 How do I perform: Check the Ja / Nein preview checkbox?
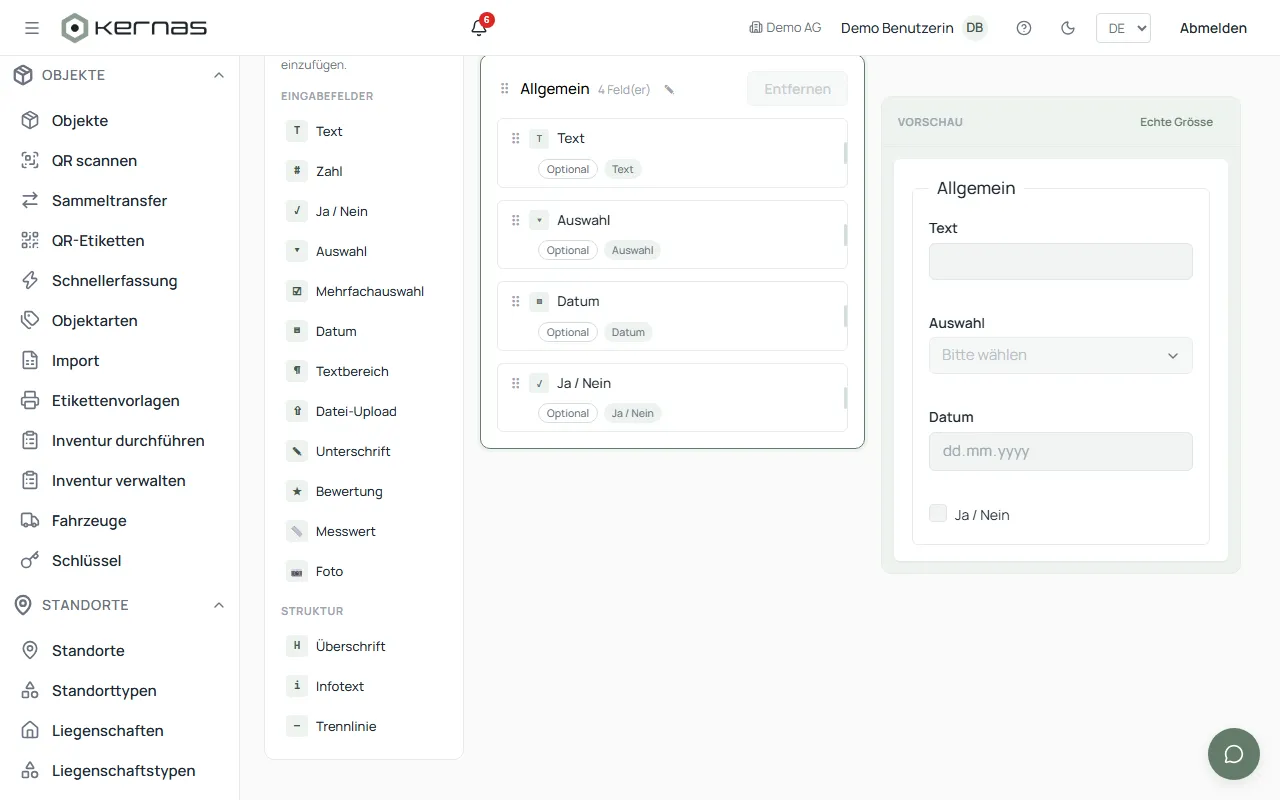[938, 514]
